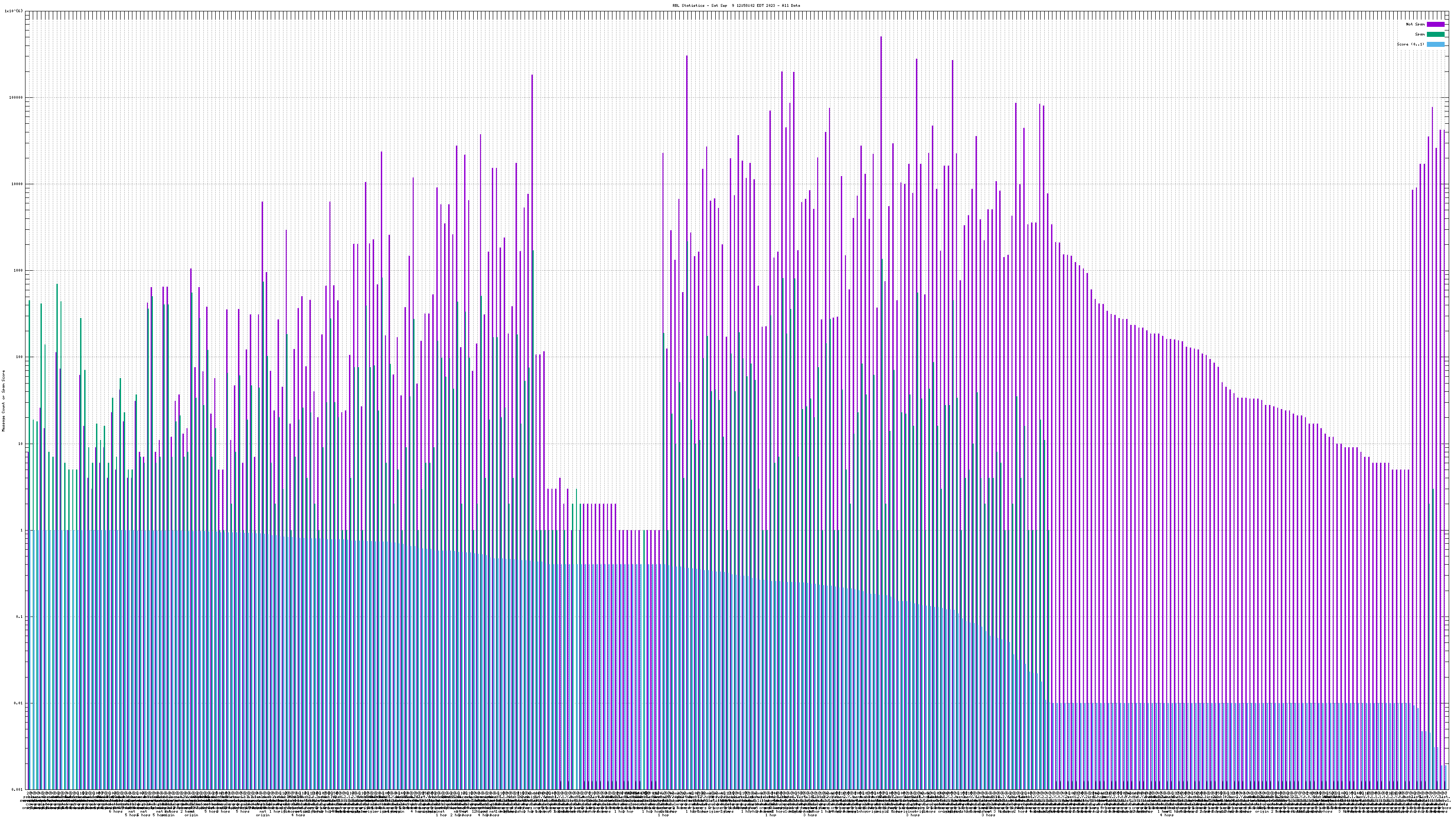
Task: Click the y-axis tick label reading 1
Action: (x=22, y=530)
